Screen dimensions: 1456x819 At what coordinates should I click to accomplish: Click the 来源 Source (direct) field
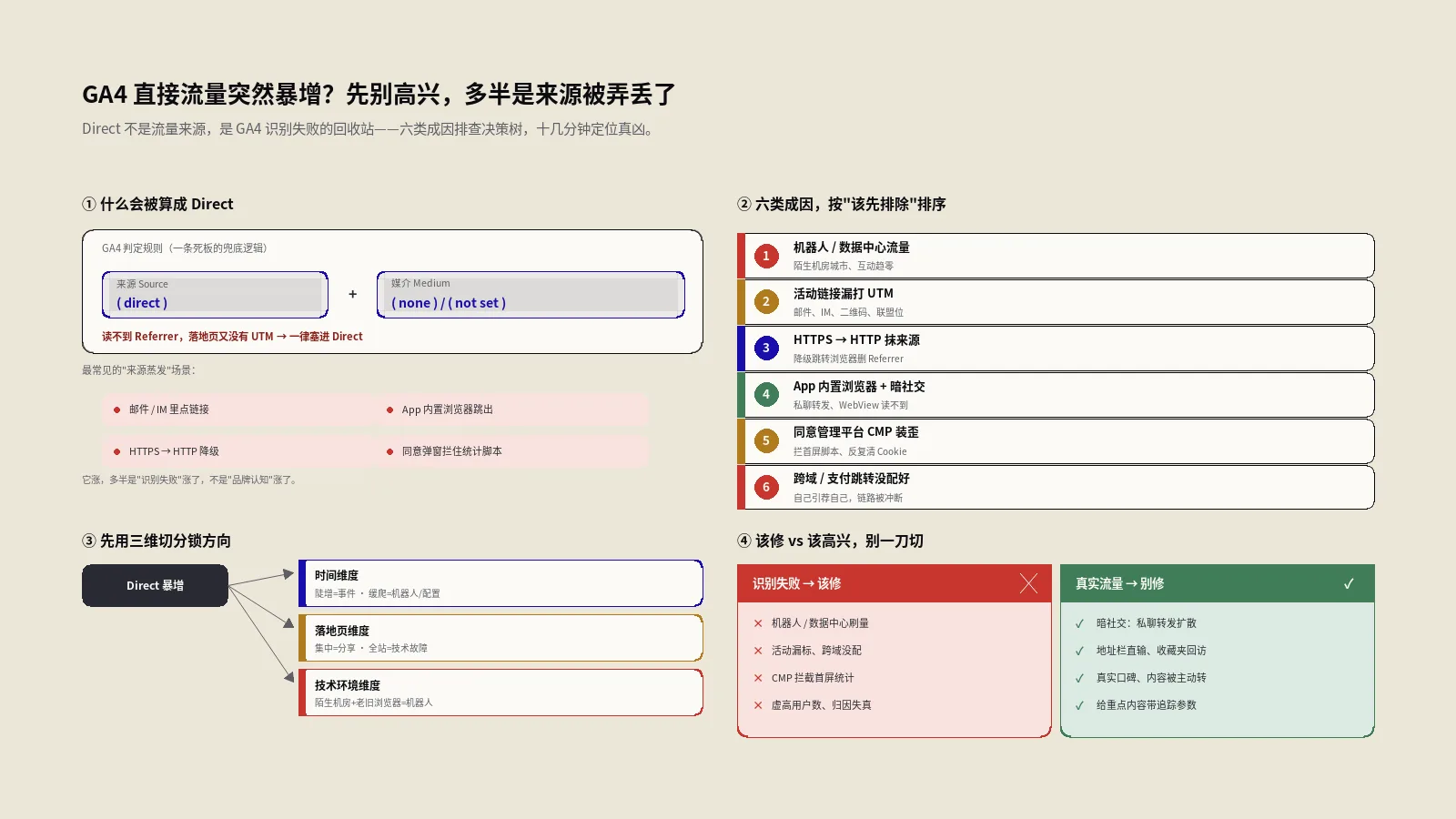tap(215, 295)
